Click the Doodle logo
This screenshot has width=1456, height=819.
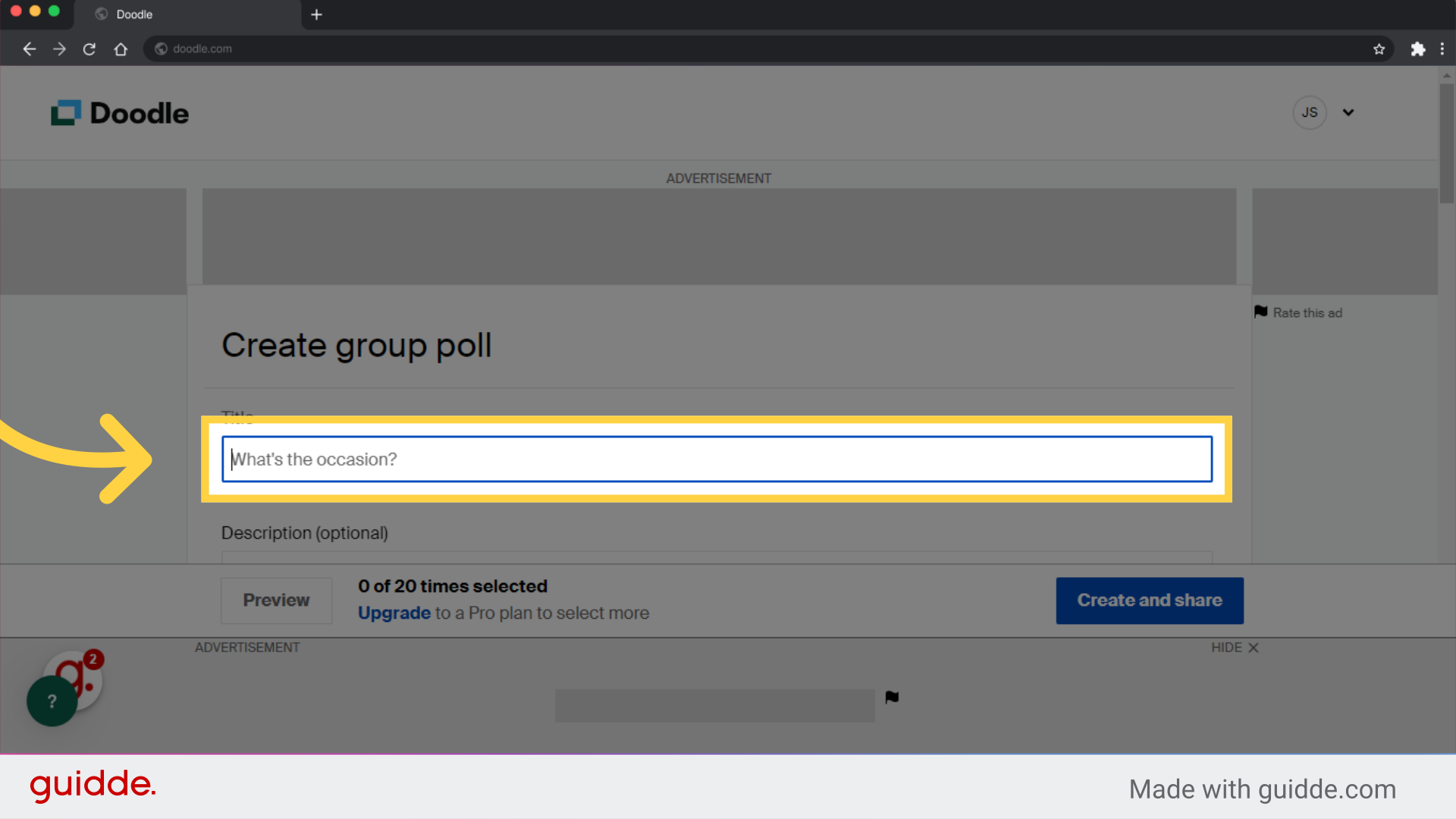click(119, 112)
